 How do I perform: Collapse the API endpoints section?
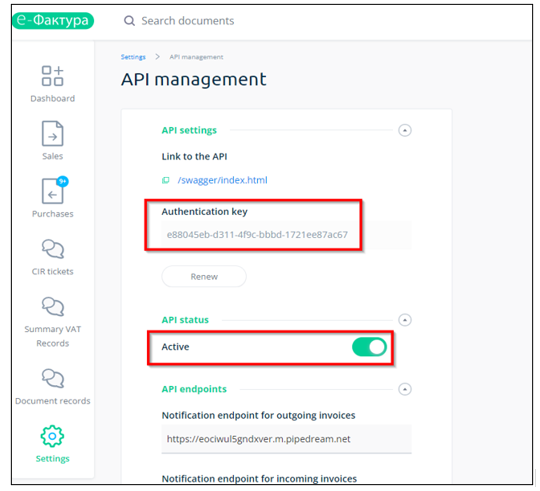pos(405,389)
